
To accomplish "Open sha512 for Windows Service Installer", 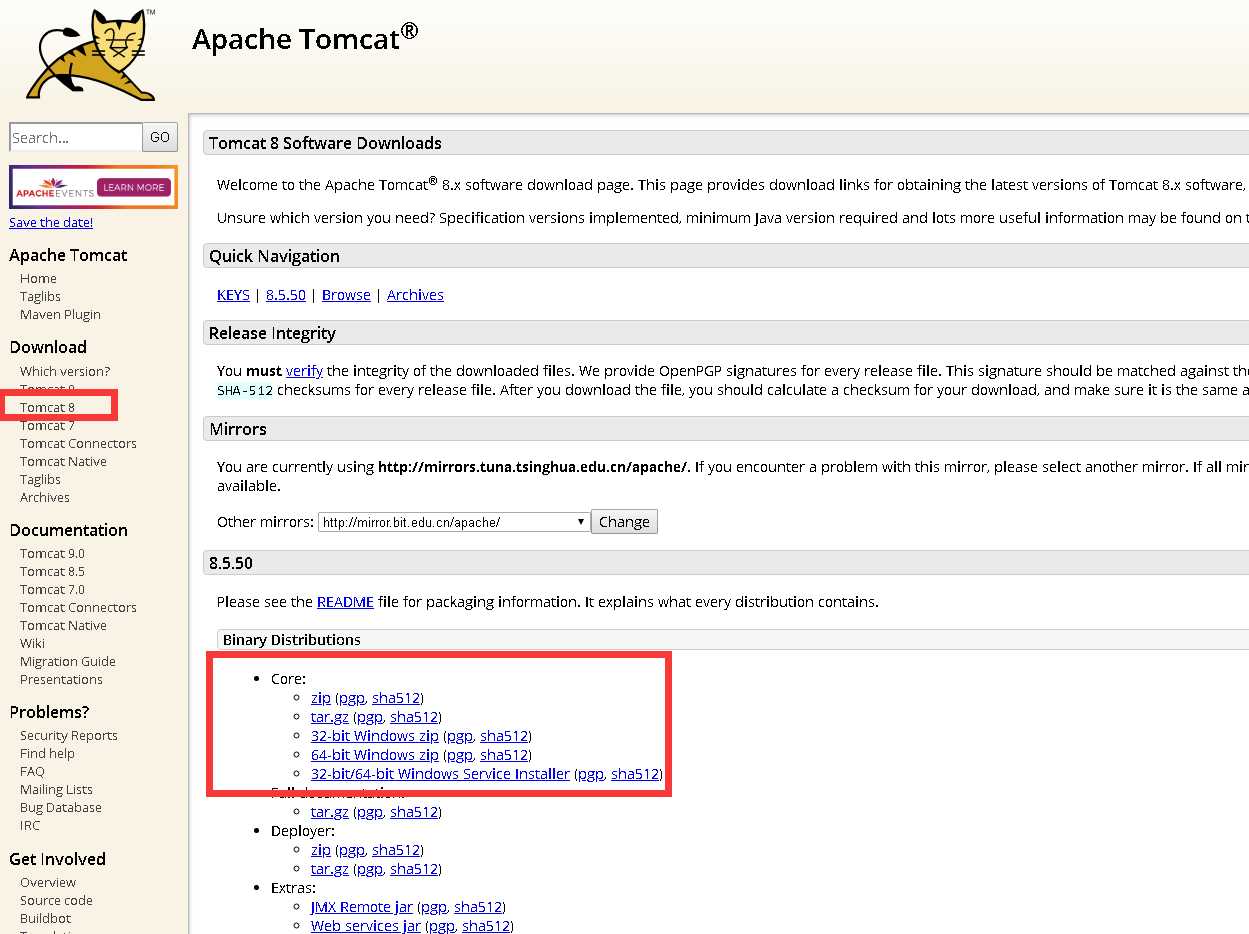I will click(635, 774).
